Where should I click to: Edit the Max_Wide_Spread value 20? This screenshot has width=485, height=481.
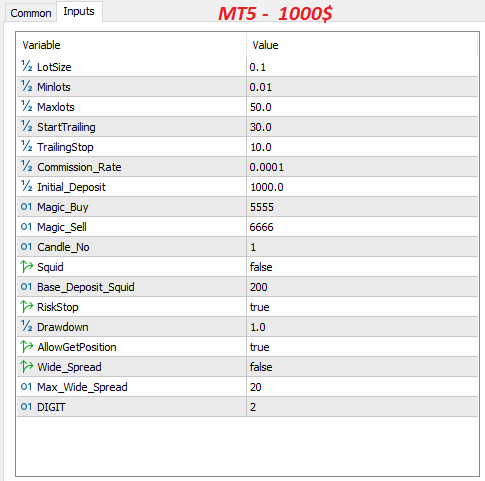(362, 387)
